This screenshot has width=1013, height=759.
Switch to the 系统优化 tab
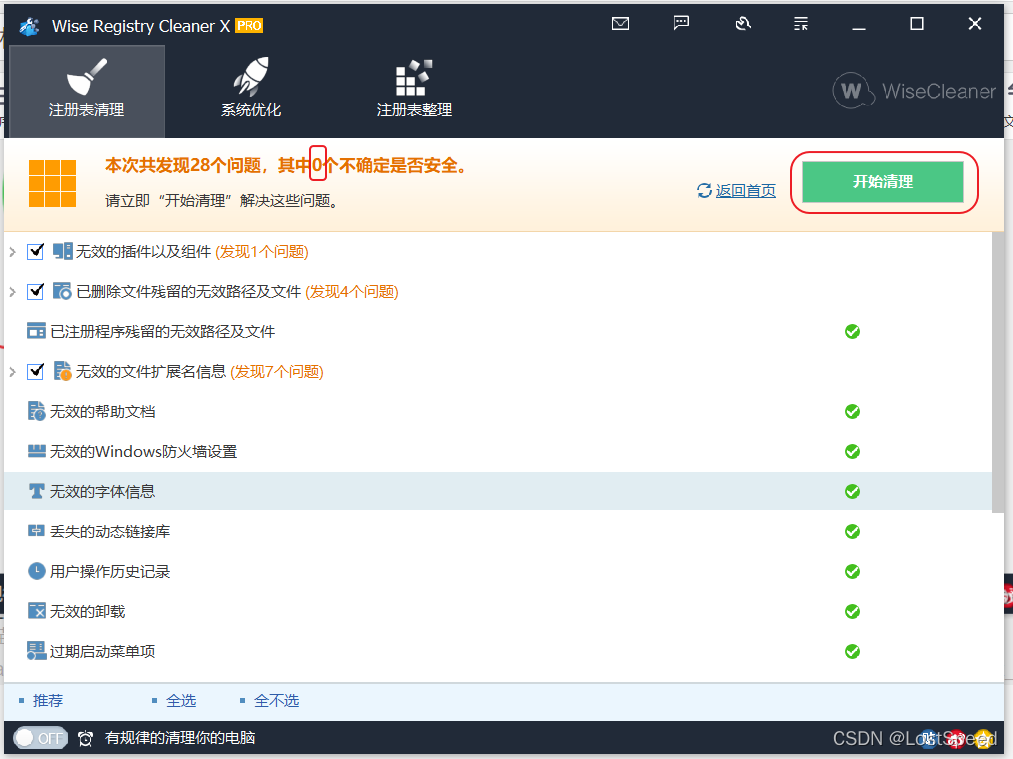point(251,90)
